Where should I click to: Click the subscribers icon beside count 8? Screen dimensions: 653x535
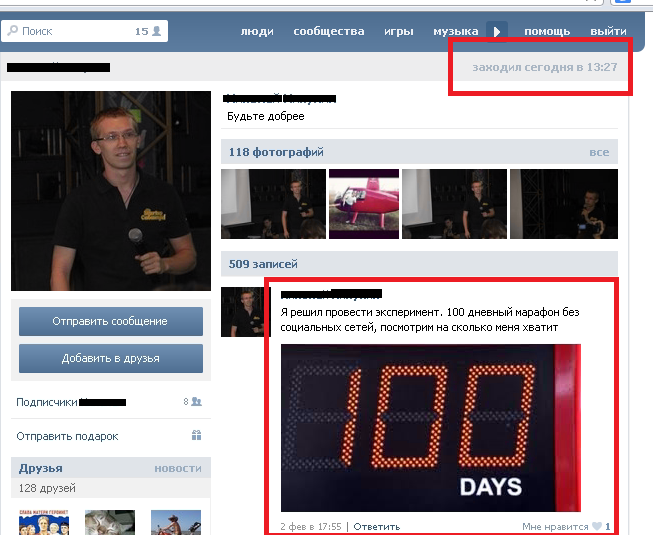click(196, 402)
